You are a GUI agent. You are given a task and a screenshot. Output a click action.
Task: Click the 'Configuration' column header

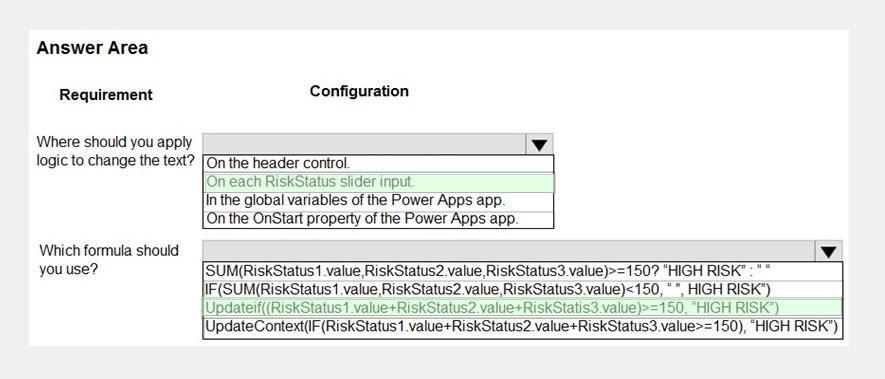[359, 91]
